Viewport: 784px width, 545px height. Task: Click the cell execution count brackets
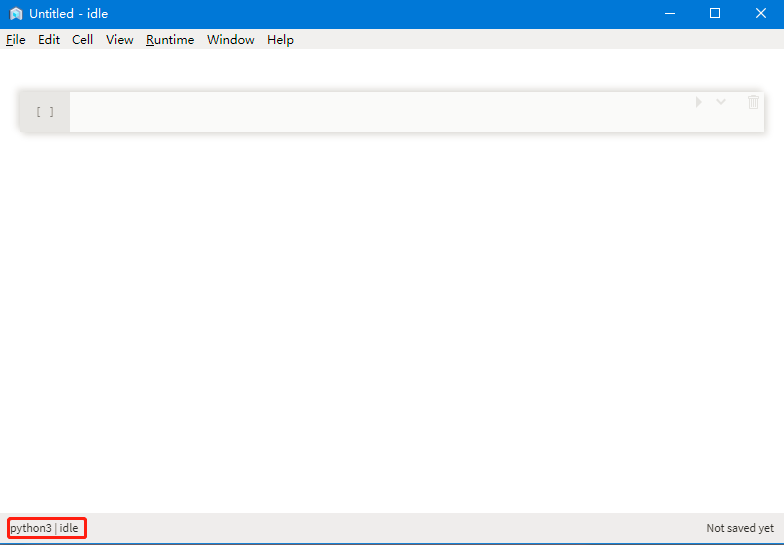click(x=45, y=112)
